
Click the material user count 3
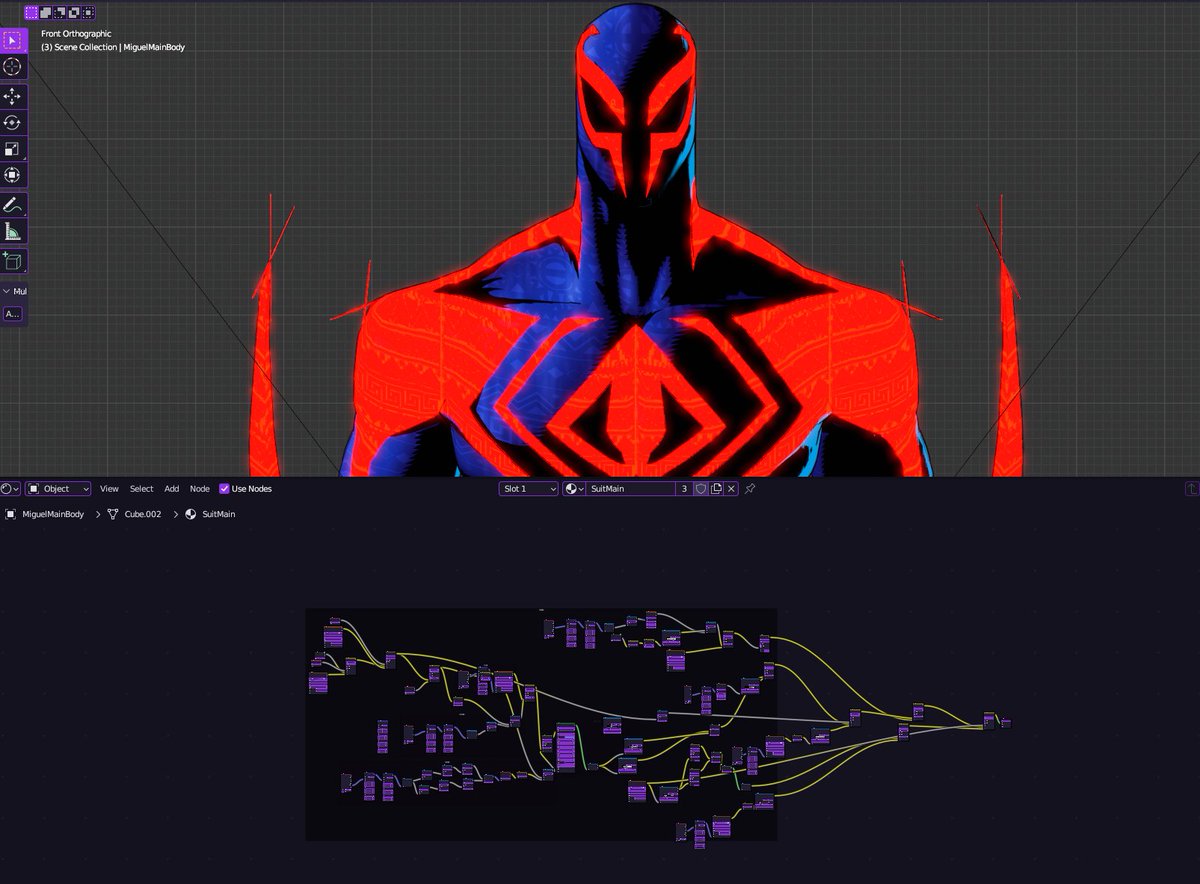(x=684, y=489)
